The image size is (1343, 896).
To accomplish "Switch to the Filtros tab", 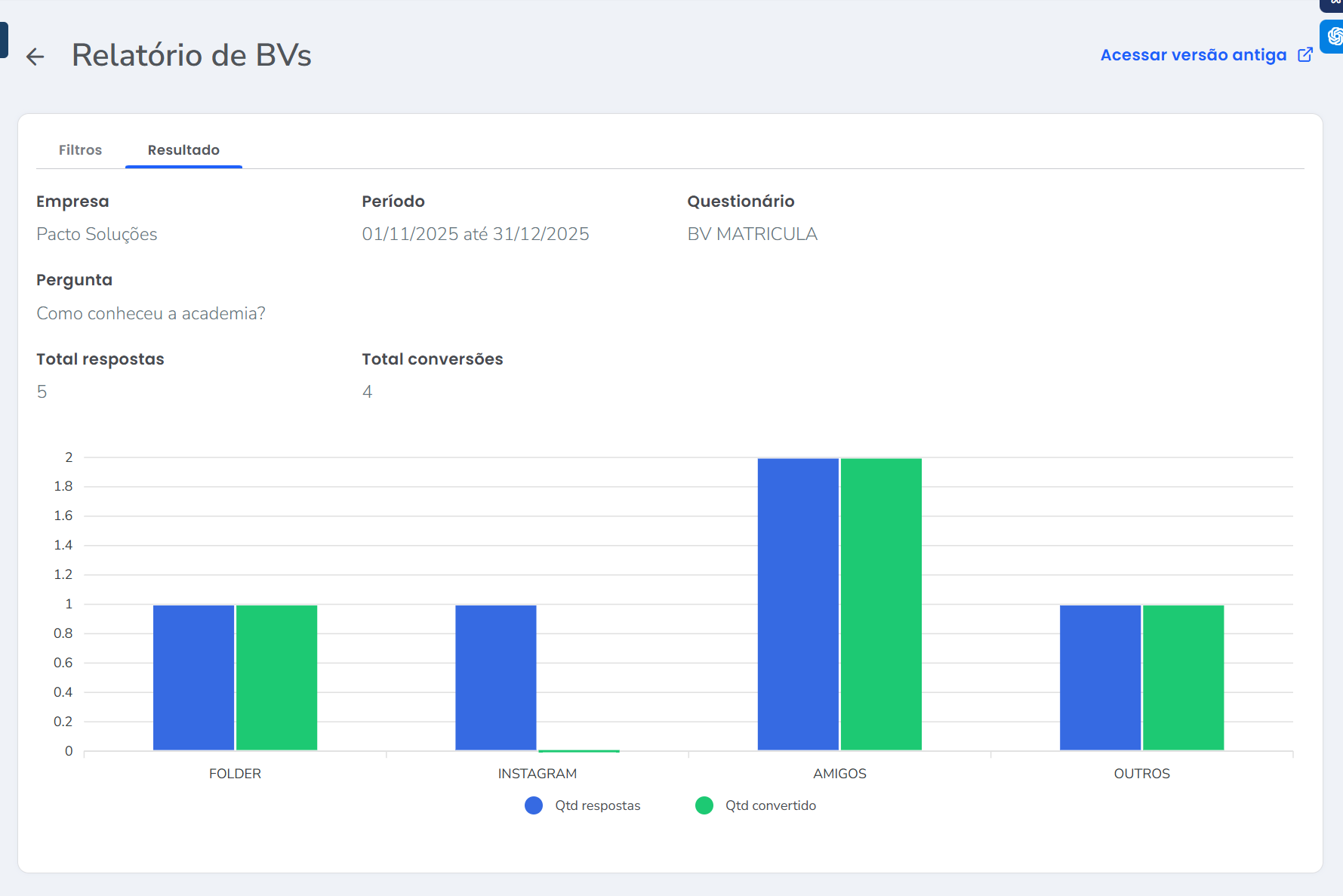I will (80, 150).
